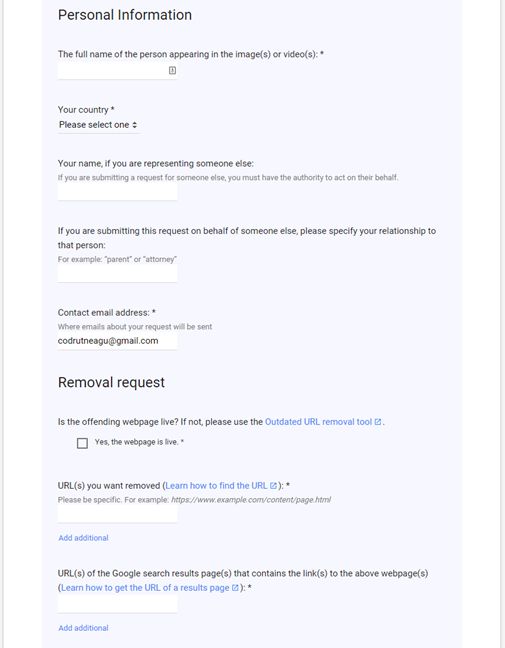
Task: Click the autofill icon in full name field
Action: click(172, 70)
